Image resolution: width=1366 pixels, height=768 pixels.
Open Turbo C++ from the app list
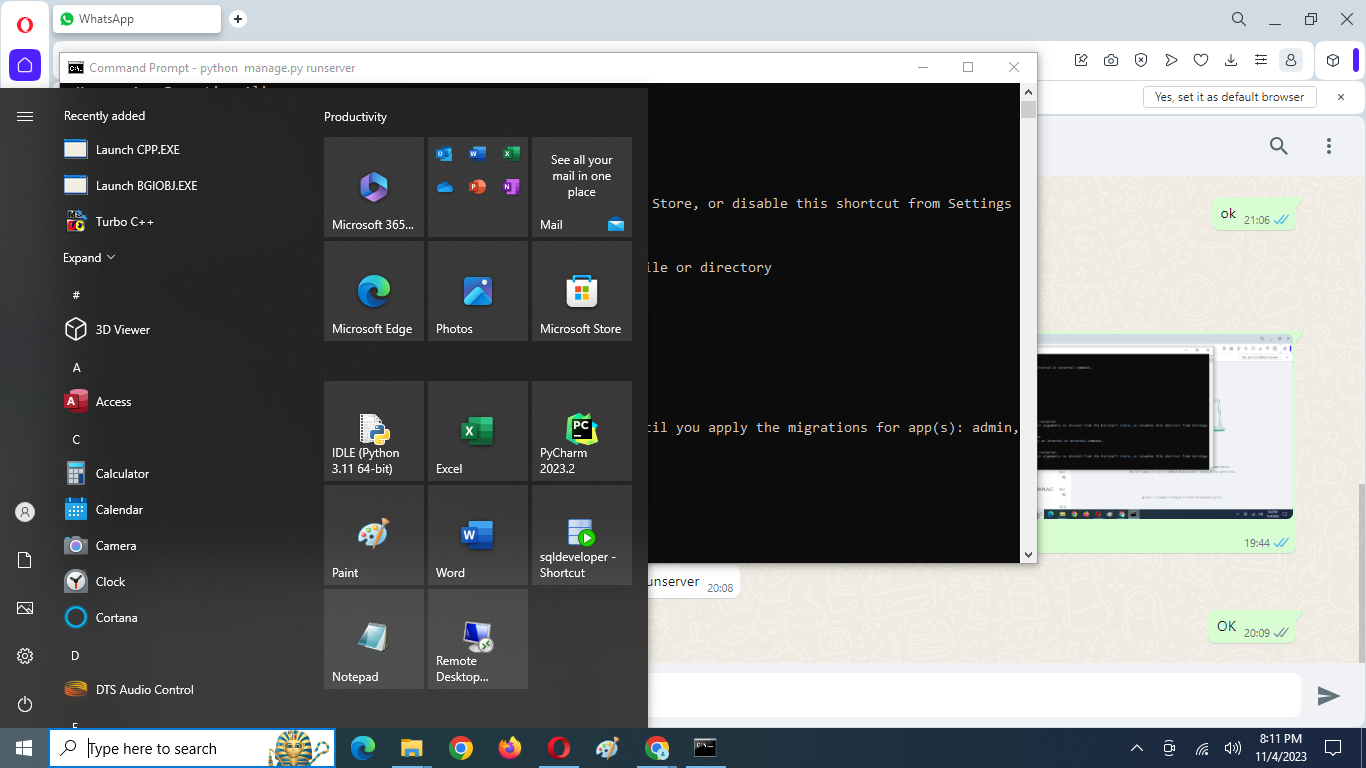(x=124, y=221)
